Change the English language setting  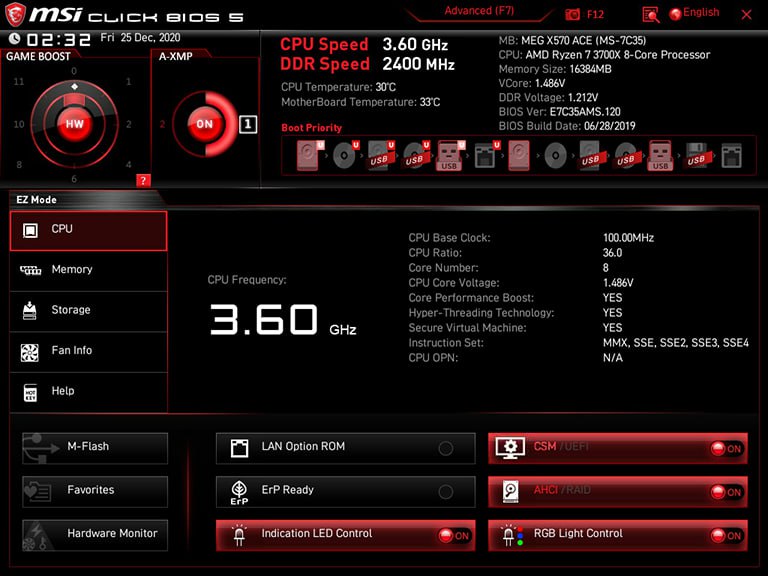point(695,13)
